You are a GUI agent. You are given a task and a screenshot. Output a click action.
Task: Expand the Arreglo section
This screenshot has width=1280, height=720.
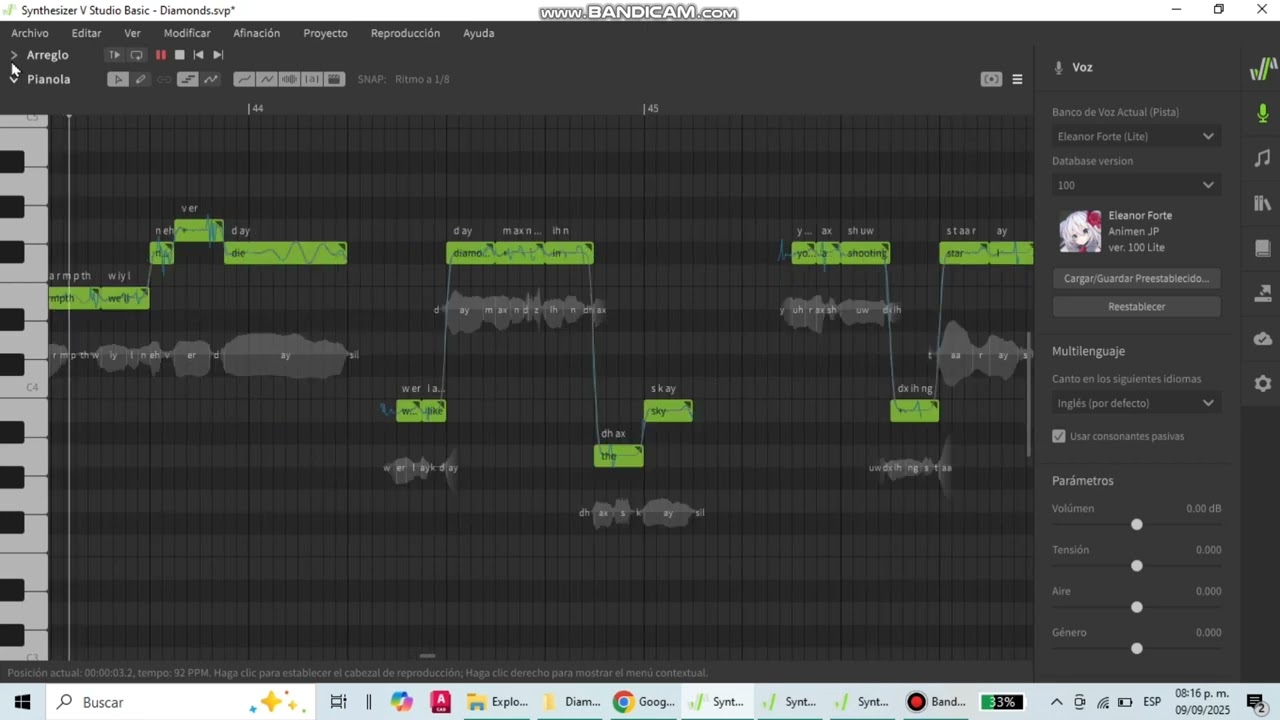coord(14,55)
